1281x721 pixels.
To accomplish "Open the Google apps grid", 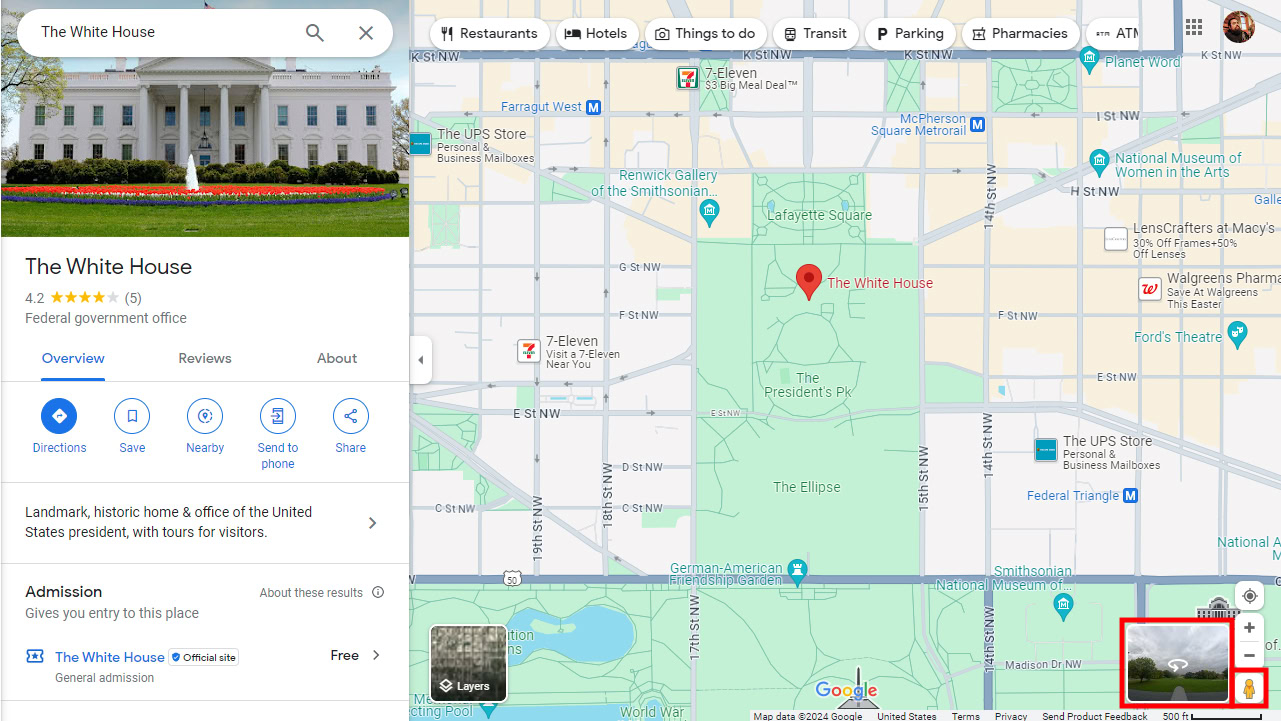I will click(x=1194, y=28).
